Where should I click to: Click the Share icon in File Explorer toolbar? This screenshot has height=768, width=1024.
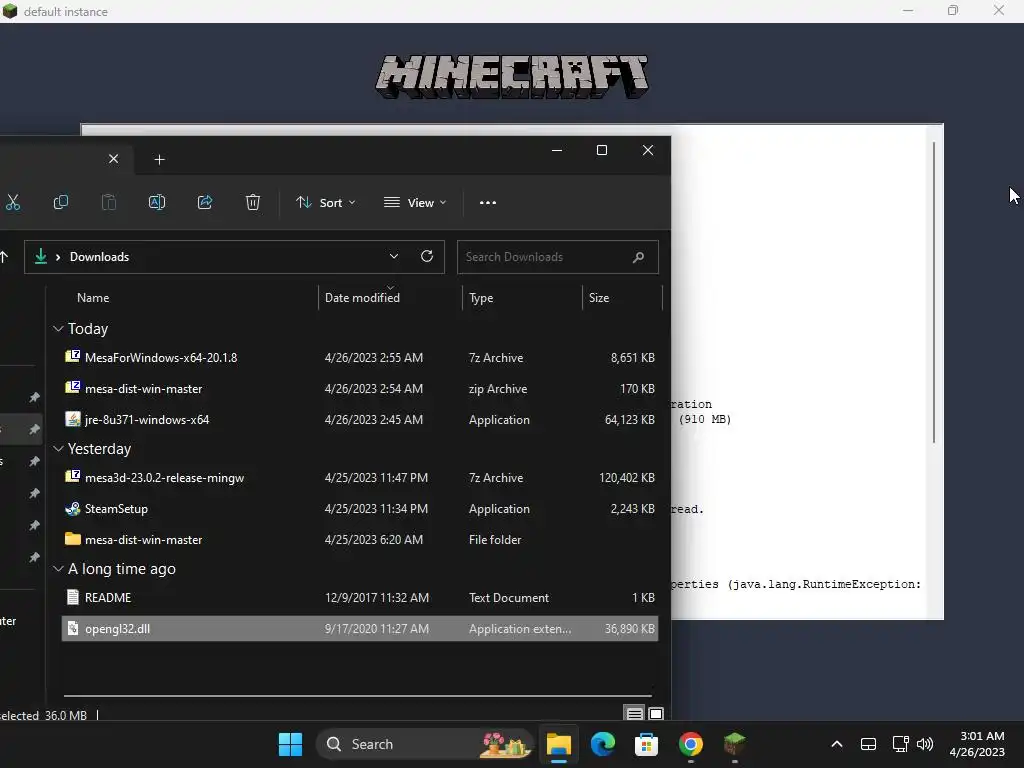pos(205,202)
